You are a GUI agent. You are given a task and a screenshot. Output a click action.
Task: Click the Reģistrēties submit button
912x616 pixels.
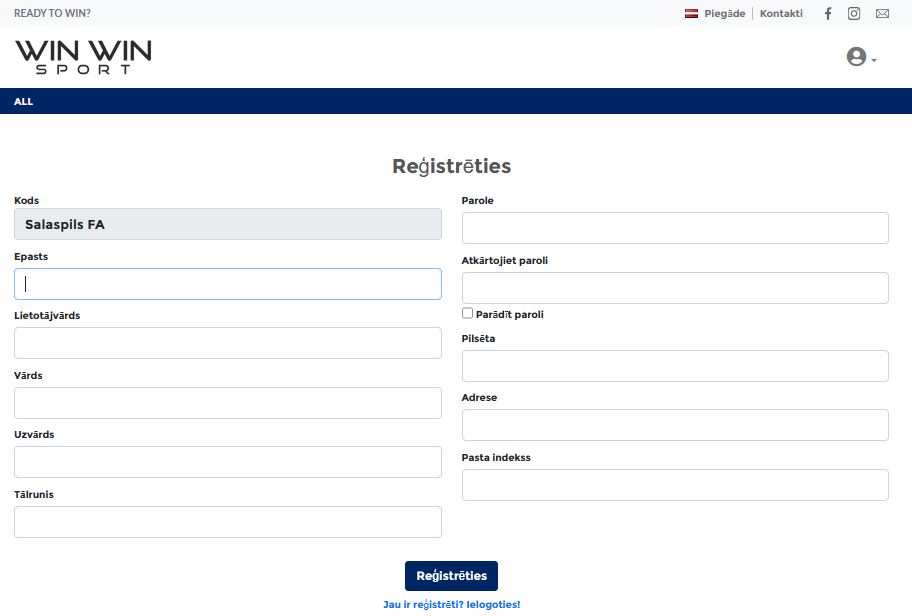point(451,575)
